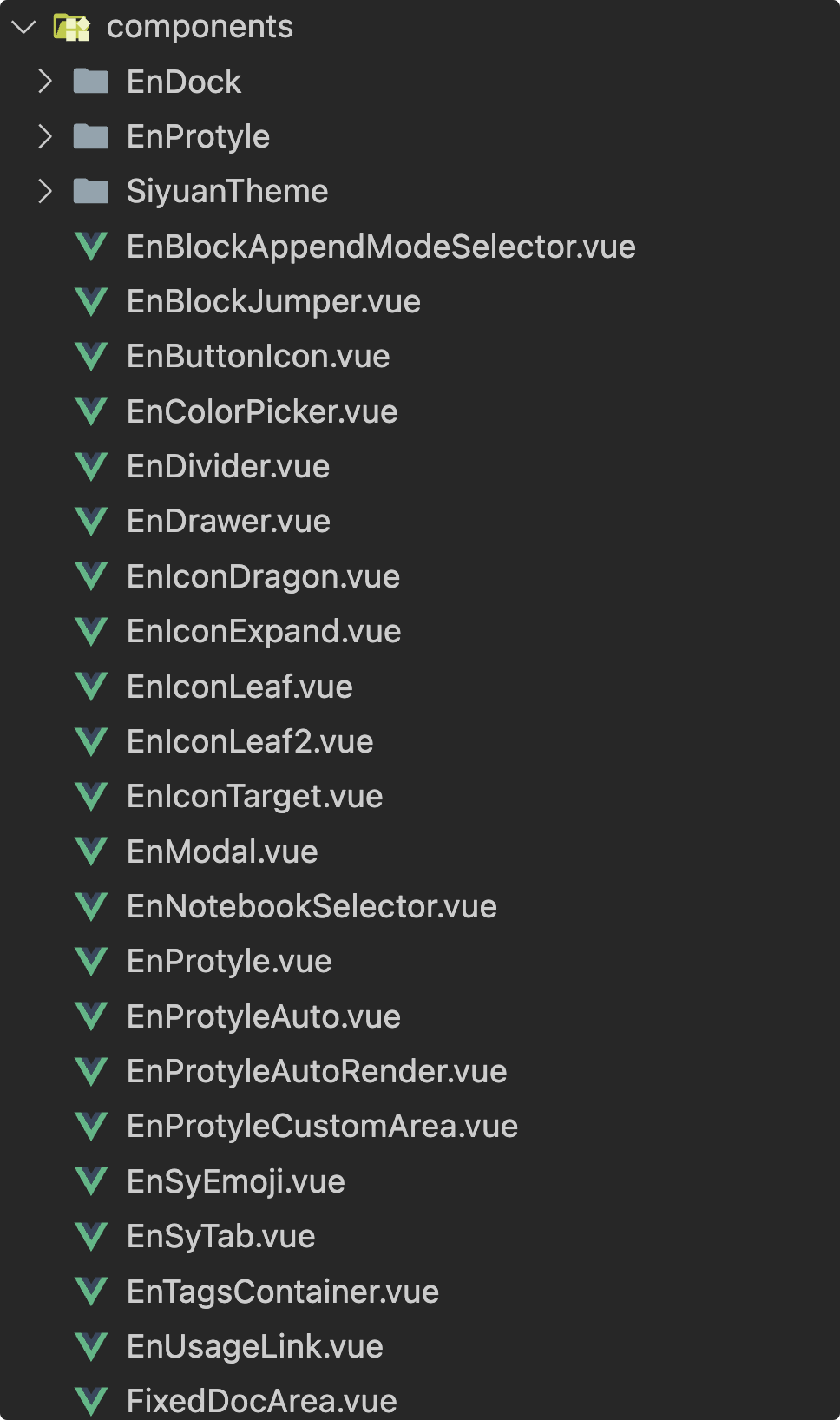Expand the EnDock folder arrow
Image resolution: width=840 pixels, height=1420 pixels.
coord(45,82)
